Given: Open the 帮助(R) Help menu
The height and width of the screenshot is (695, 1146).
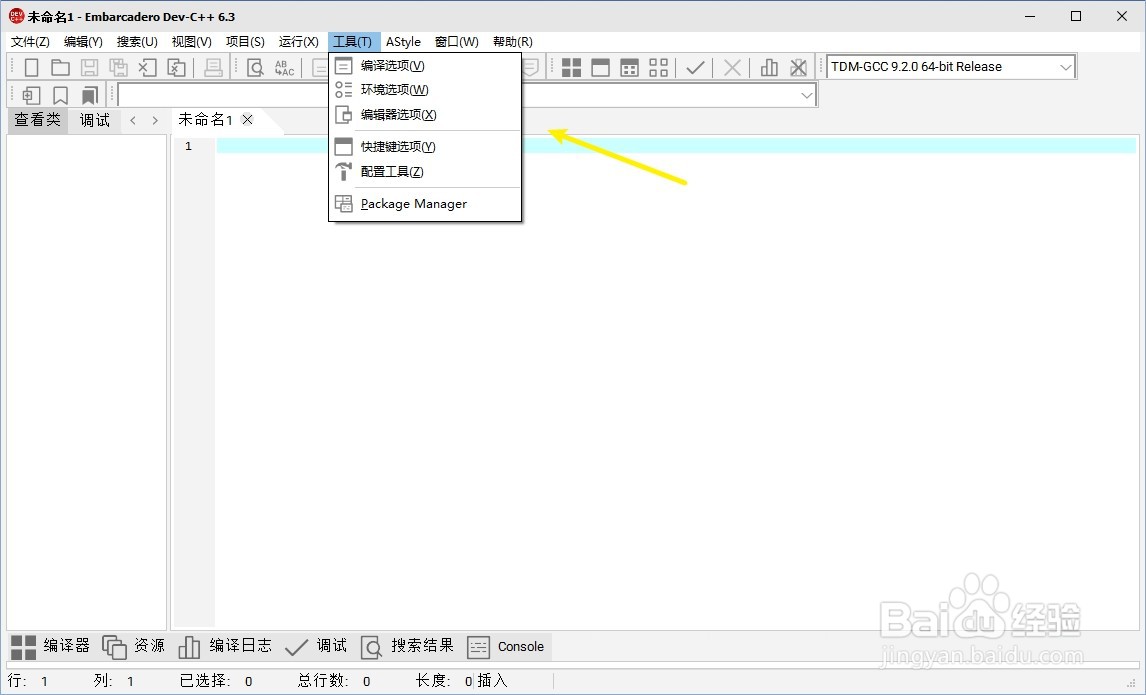Looking at the screenshot, I should pos(512,42).
